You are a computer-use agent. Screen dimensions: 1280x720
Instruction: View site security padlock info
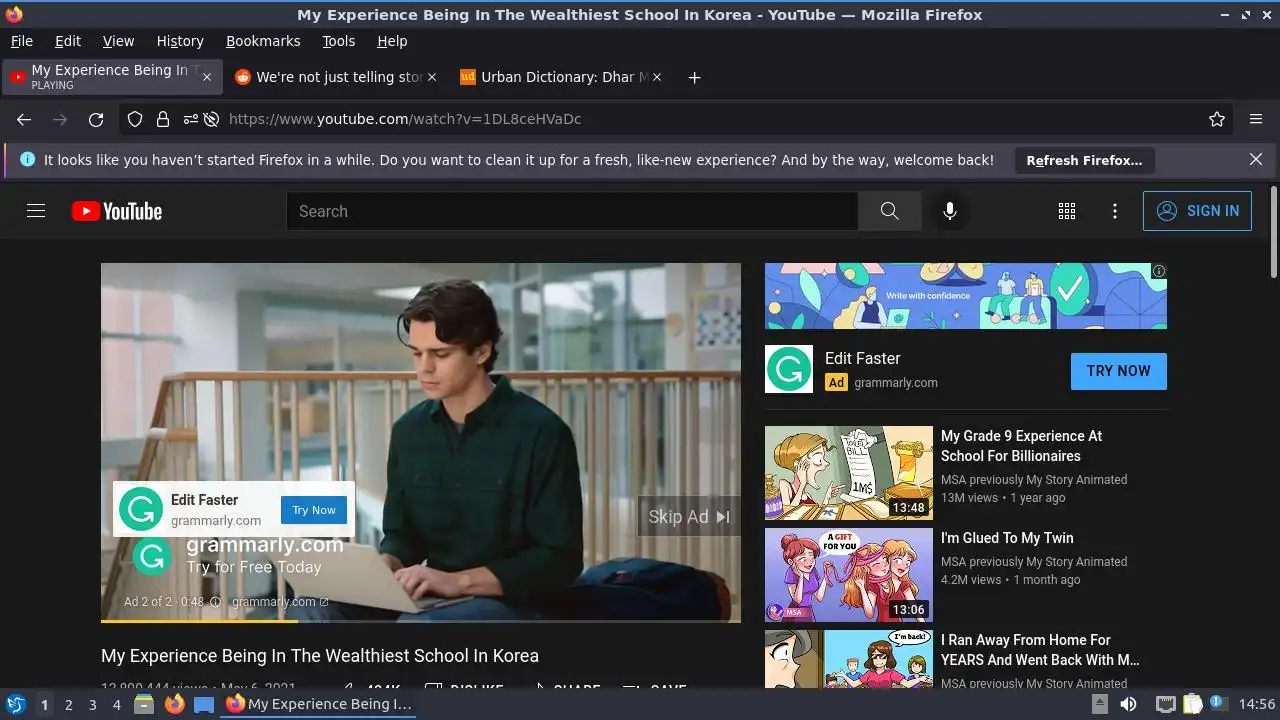(163, 119)
